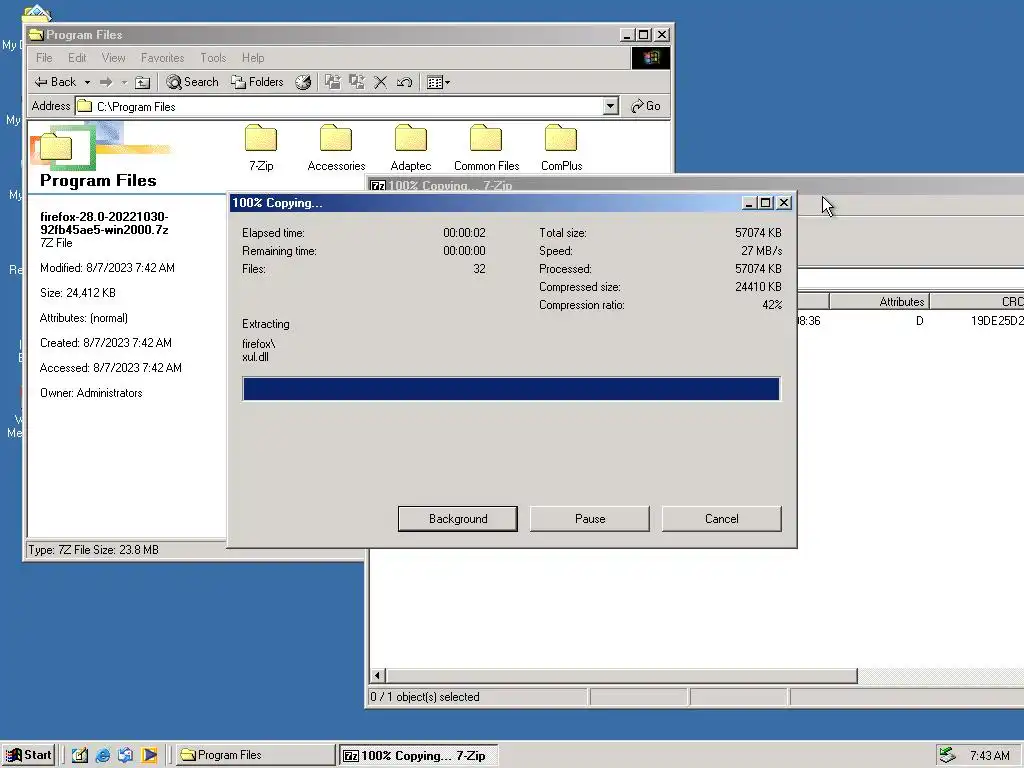Click the Copy To toolbar icon
1024x768 pixels.
[357, 82]
